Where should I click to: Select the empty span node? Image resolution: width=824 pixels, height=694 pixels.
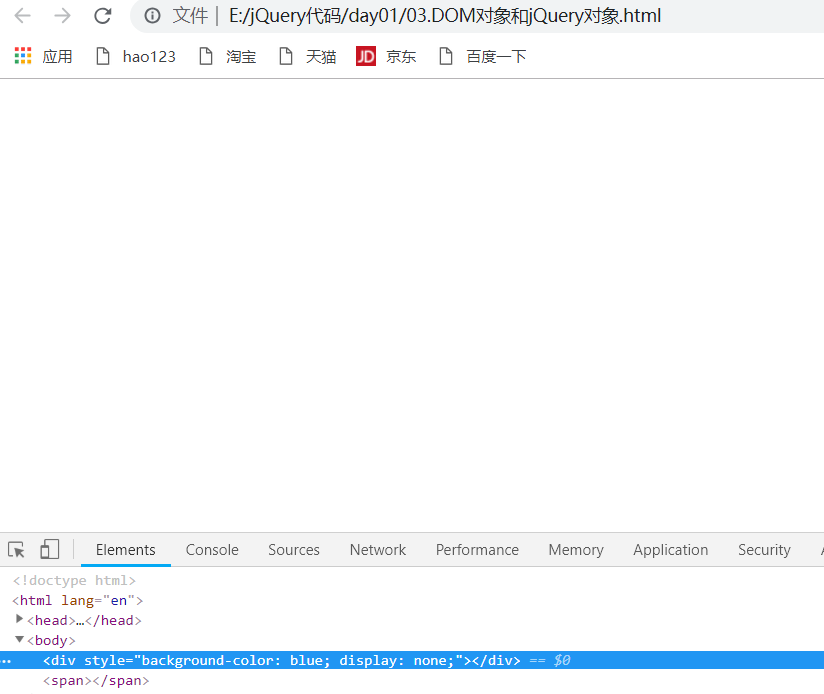[96, 680]
